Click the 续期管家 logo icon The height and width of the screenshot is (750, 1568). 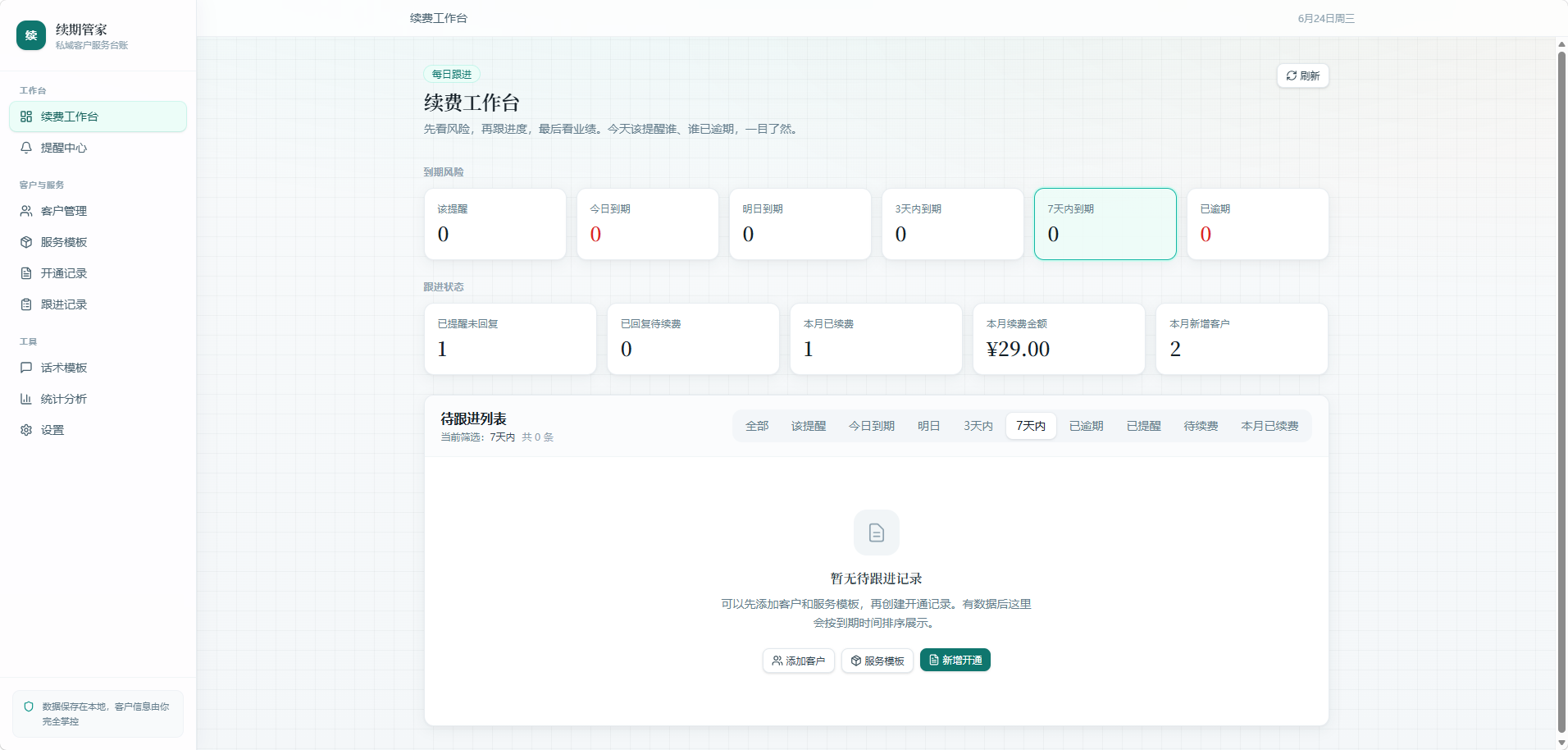[x=31, y=35]
